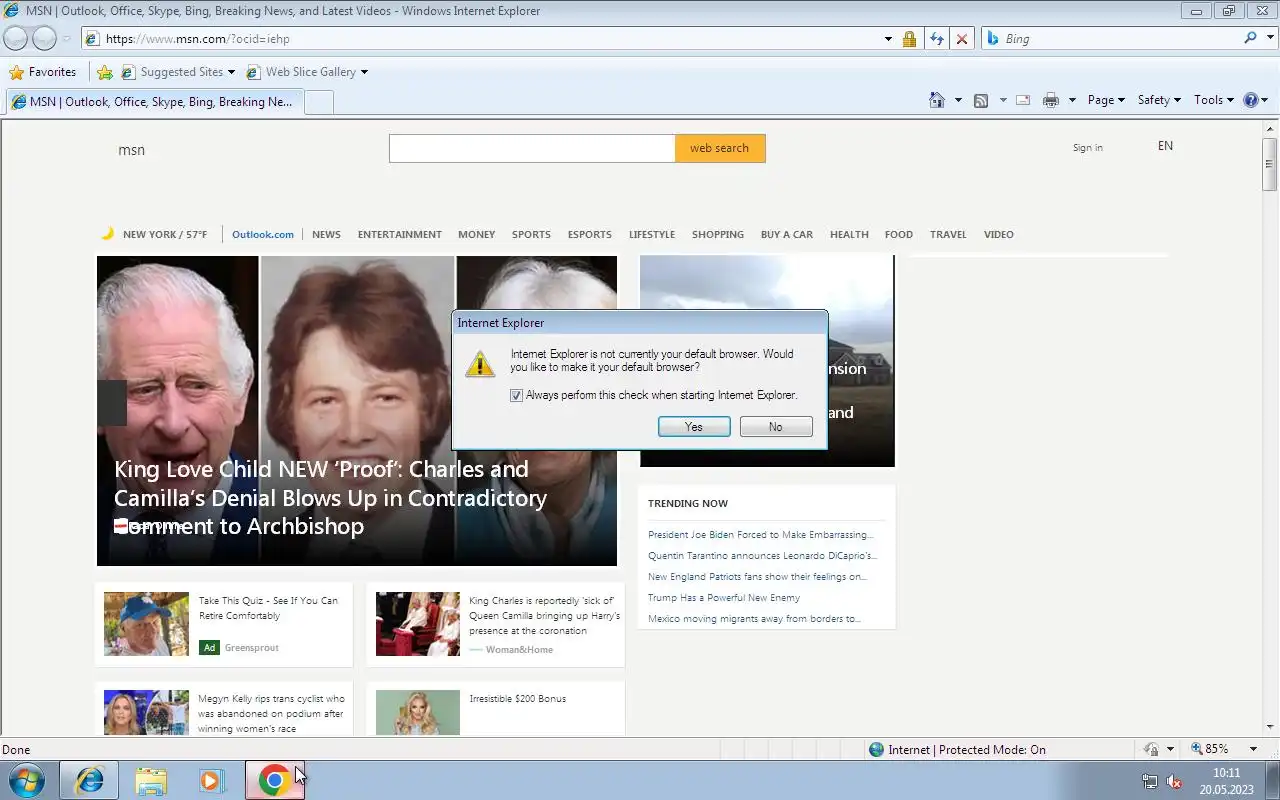Start a Bing search with the magnifier
Image resolution: width=1280 pixels, height=800 pixels.
point(1250,38)
